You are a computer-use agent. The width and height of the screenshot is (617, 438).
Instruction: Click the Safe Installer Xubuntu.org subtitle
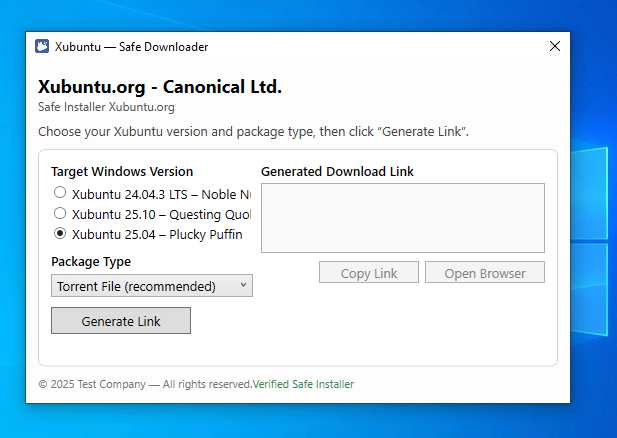[106, 107]
